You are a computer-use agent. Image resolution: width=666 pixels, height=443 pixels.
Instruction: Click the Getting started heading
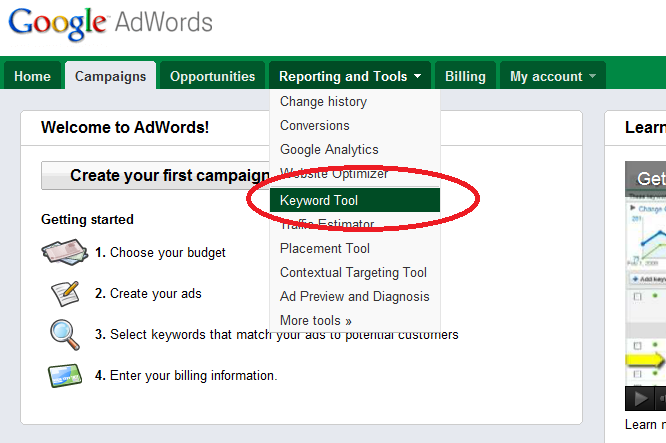point(87,219)
